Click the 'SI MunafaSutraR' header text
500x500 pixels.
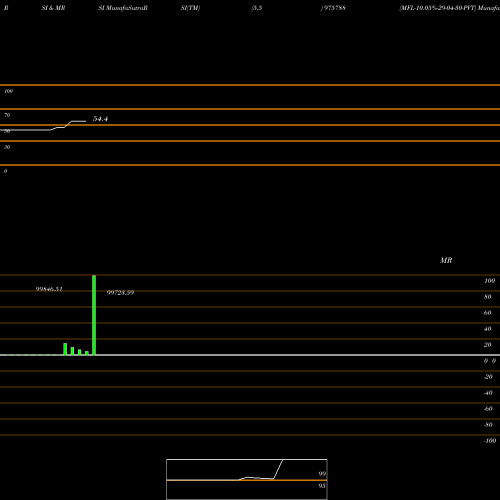[123, 8]
